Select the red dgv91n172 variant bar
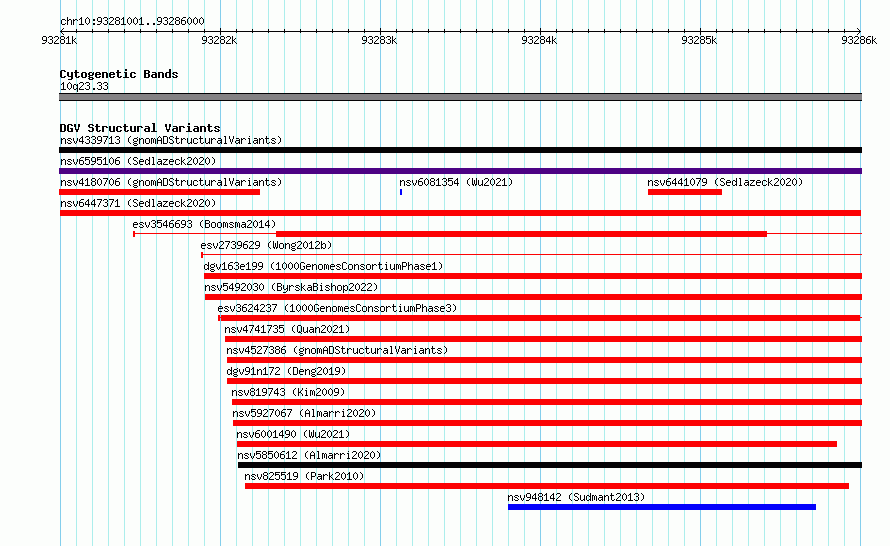 coord(544,381)
